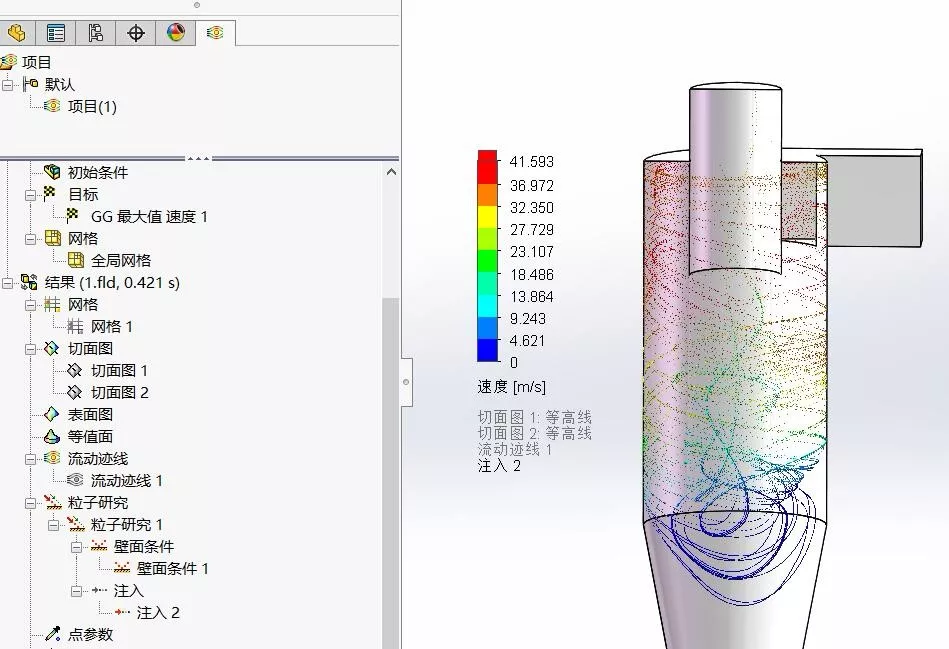Select GG 最大值 速度 1 goal

pyautogui.click(x=148, y=216)
